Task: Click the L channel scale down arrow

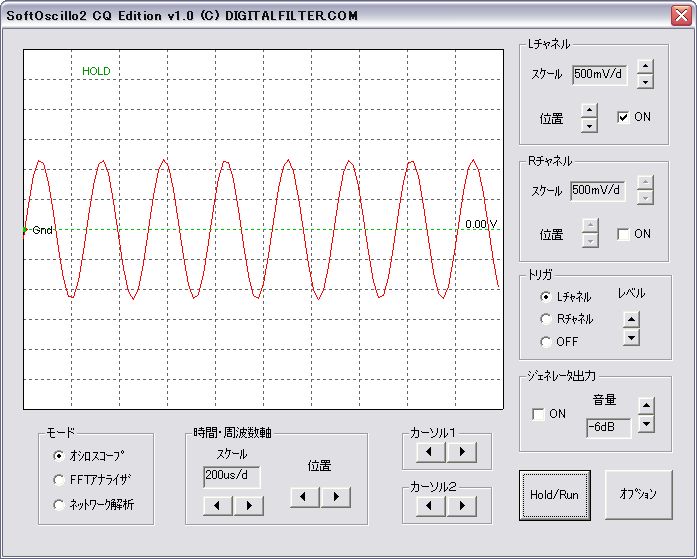Action: [645, 82]
